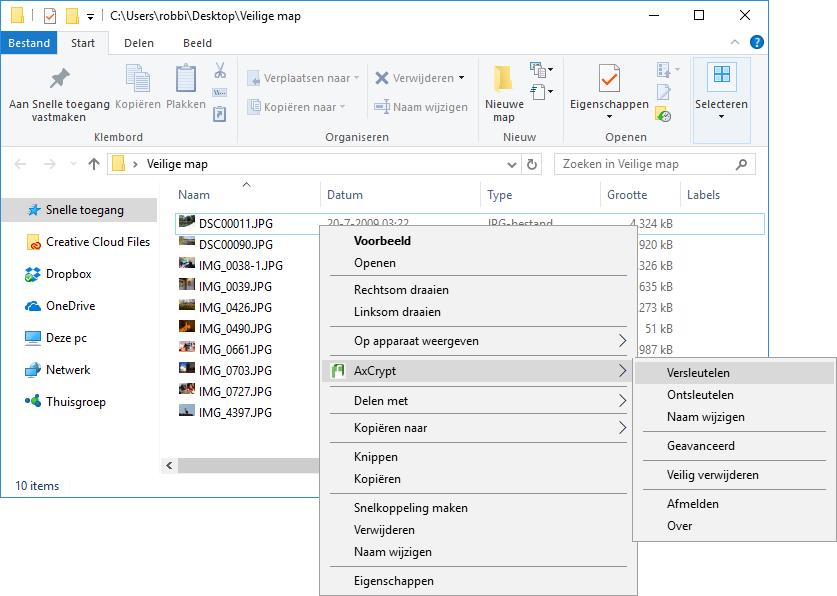Click Eigenschappen in the context menu
837x596 pixels.
click(x=393, y=581)
